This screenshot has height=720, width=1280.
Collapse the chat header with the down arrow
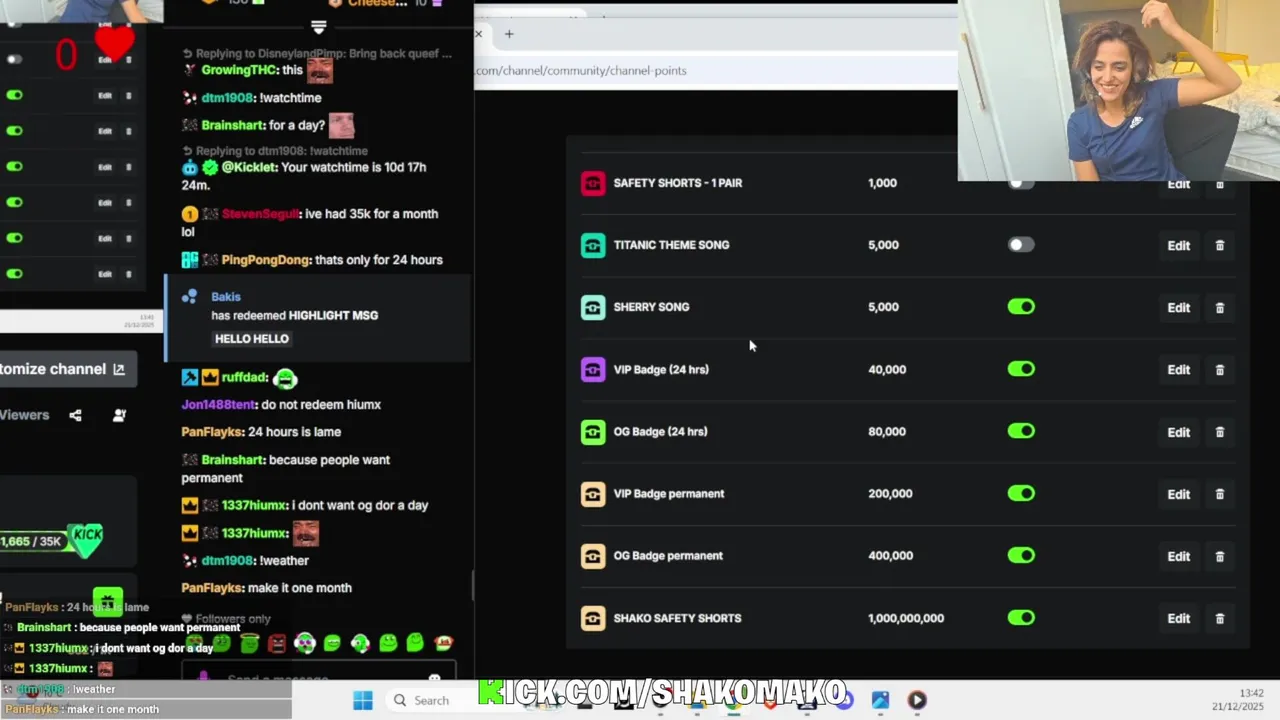point(318,27)
